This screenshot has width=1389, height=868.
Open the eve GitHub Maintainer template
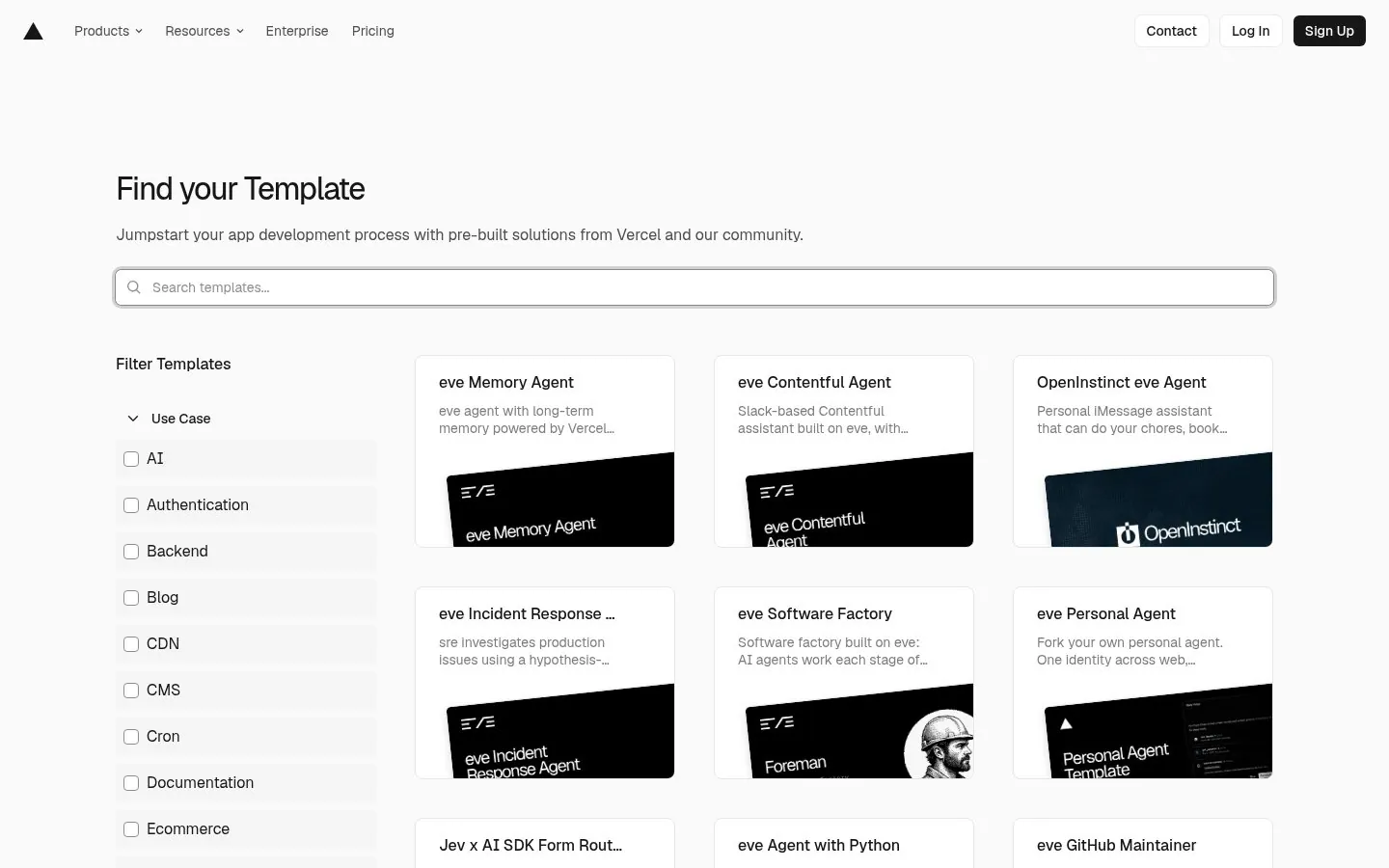tap(1117, 846)
